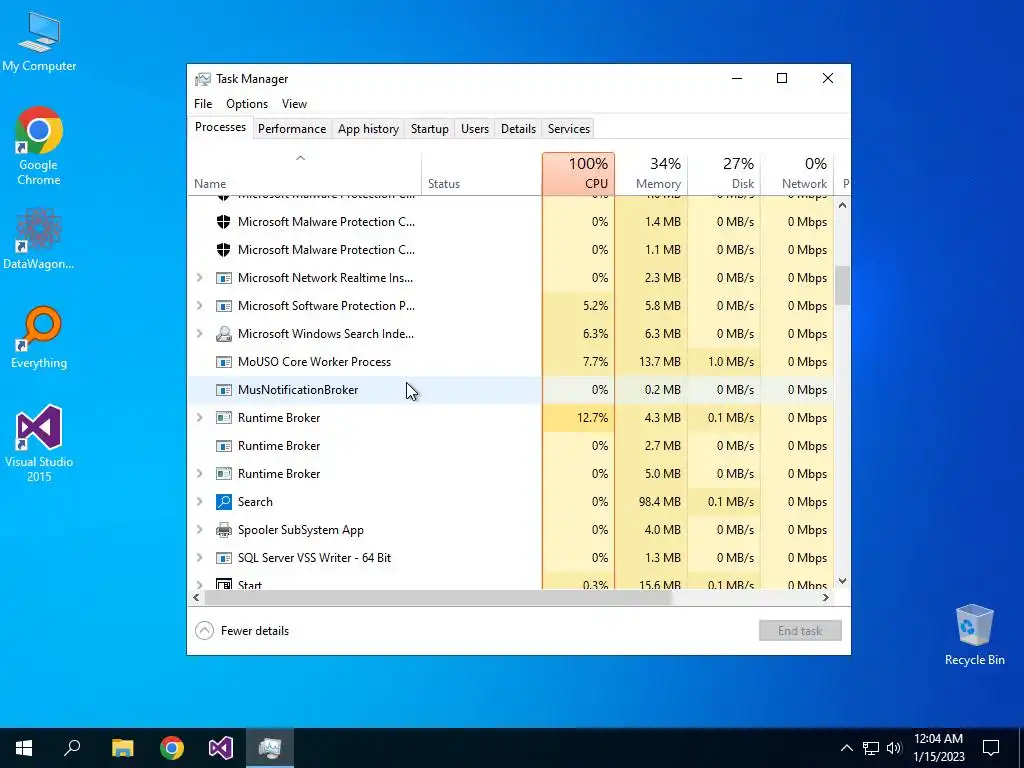Click the End task button

pos(800,631)
